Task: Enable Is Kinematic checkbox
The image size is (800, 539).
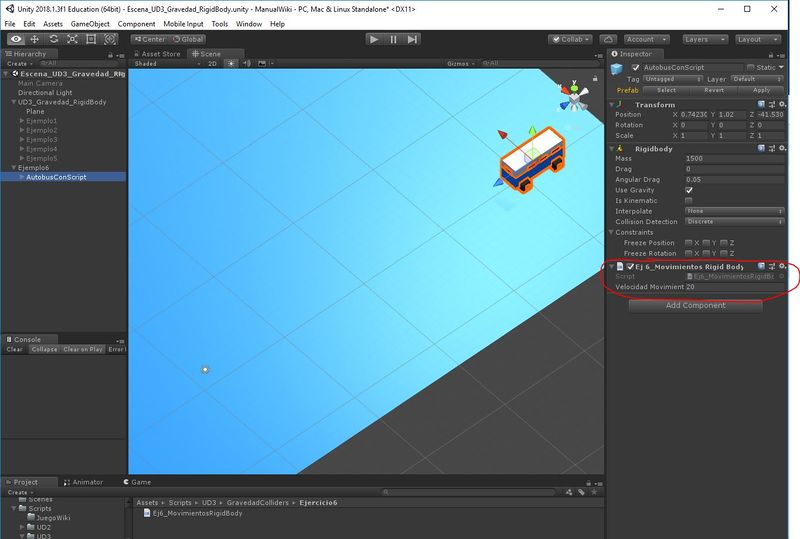Action: (689, 201)
